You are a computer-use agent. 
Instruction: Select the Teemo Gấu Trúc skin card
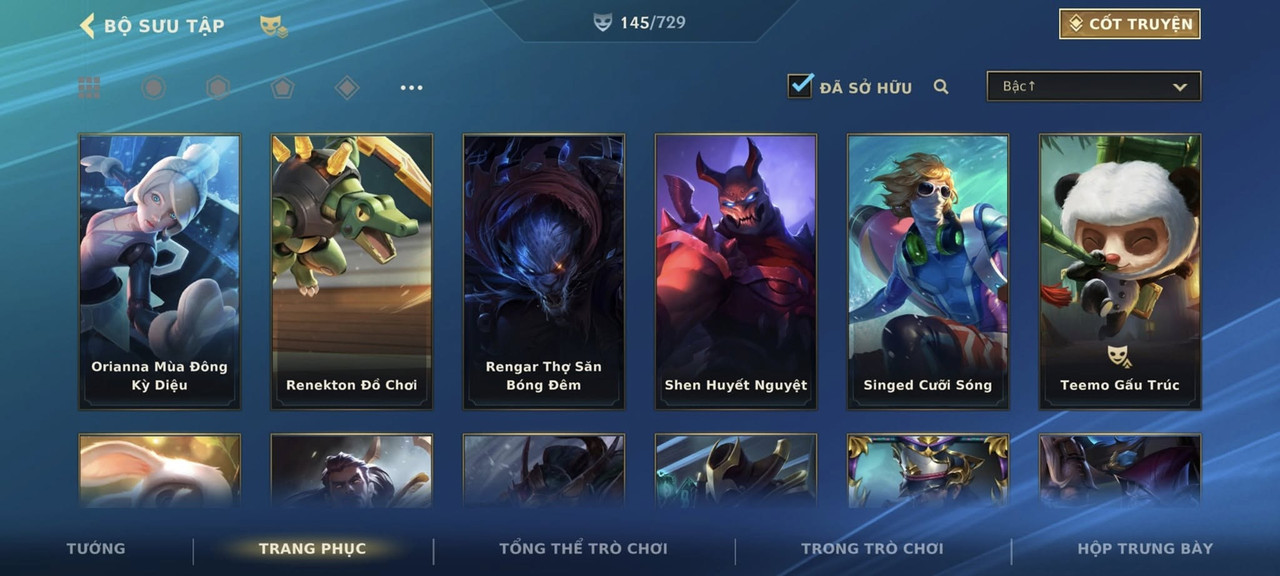(1120, 272)
